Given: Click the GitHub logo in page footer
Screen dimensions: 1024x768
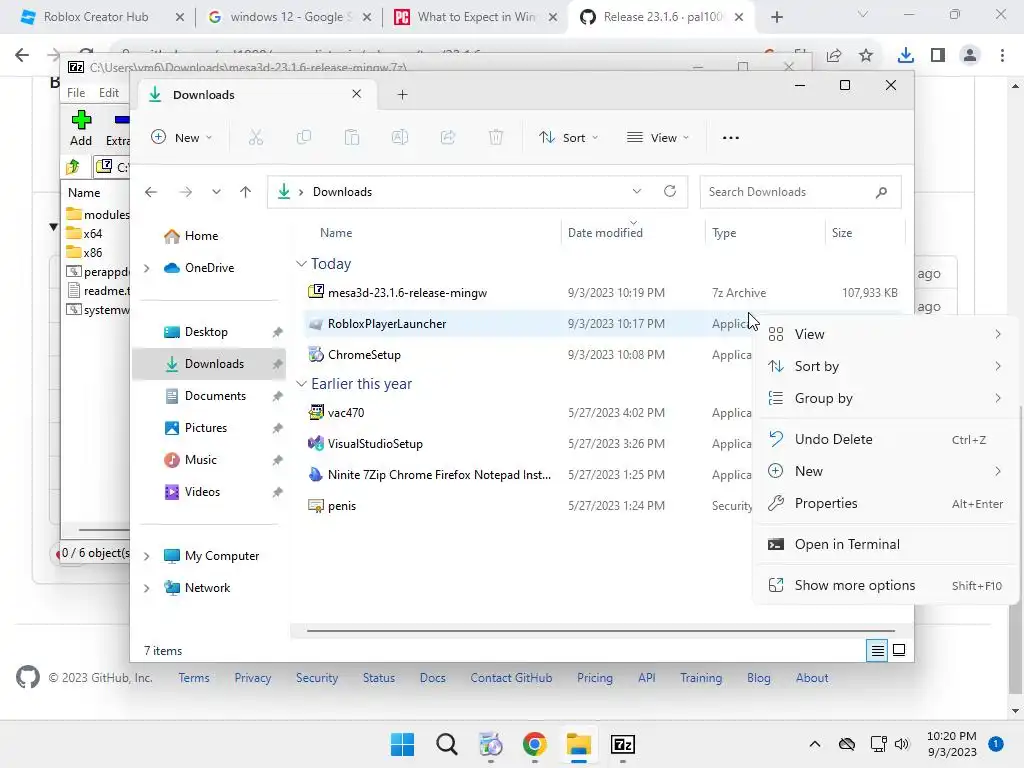Looking at the screenshot, I should [x=27, y=678].
